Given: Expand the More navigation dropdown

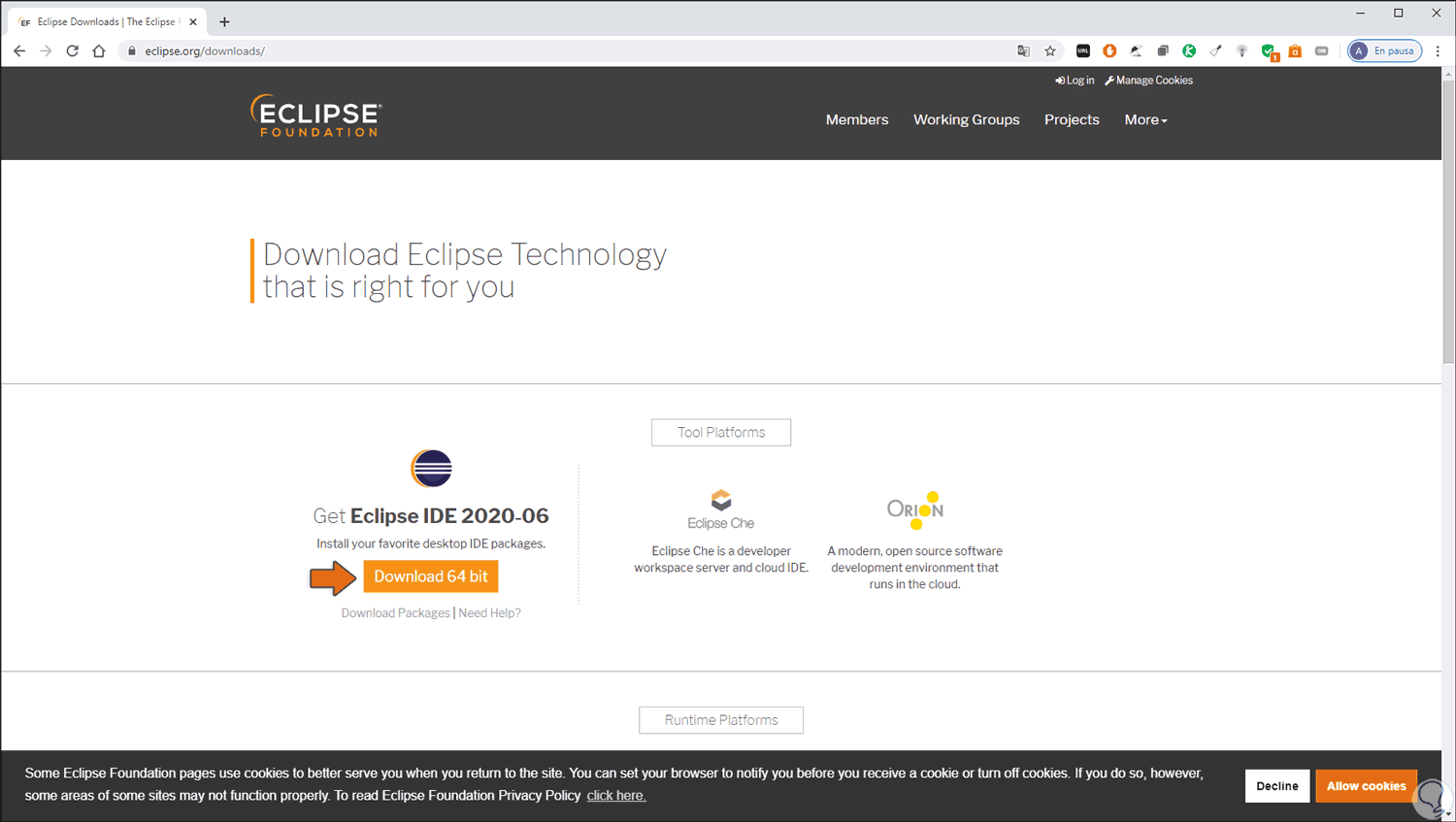Looking at the screenshot, I should pyautogui.click(x=1145, y=119).
